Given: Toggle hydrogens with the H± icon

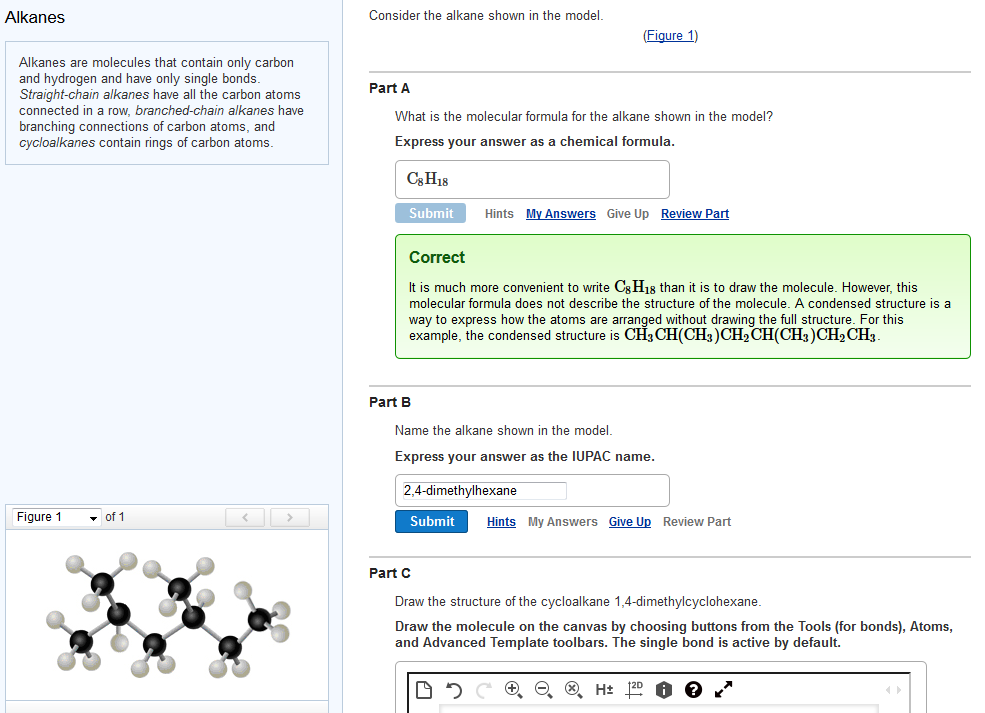Looking at the screenshot, I should click(x=604, y=690).
